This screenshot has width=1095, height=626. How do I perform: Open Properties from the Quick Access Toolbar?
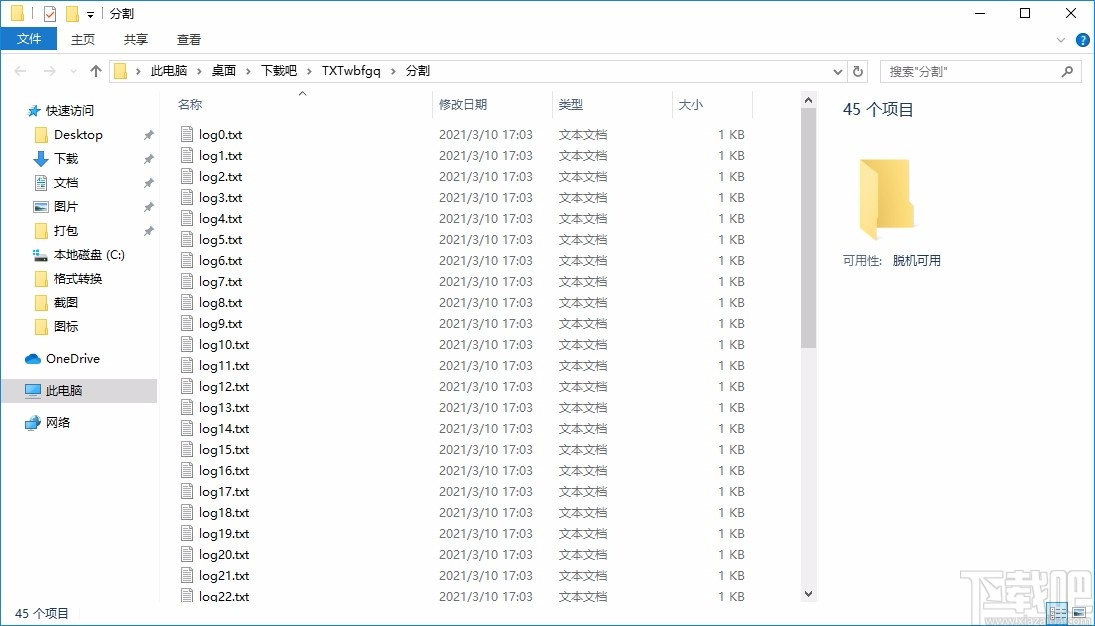pos(48,13)
